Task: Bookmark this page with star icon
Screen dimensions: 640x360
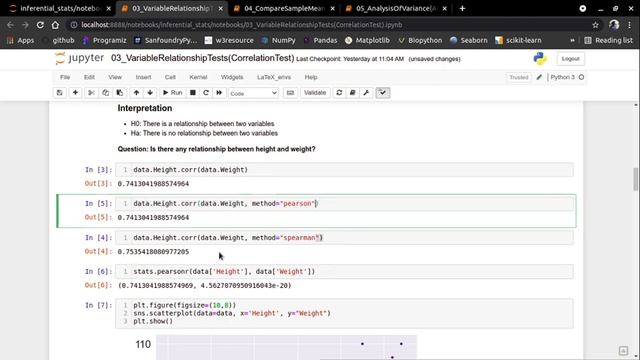Action: [595, 25]
